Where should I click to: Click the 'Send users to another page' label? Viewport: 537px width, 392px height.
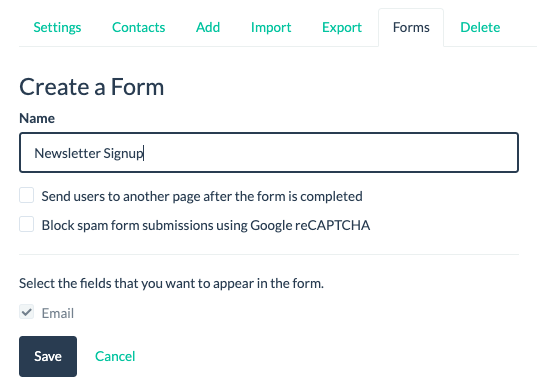202,197
